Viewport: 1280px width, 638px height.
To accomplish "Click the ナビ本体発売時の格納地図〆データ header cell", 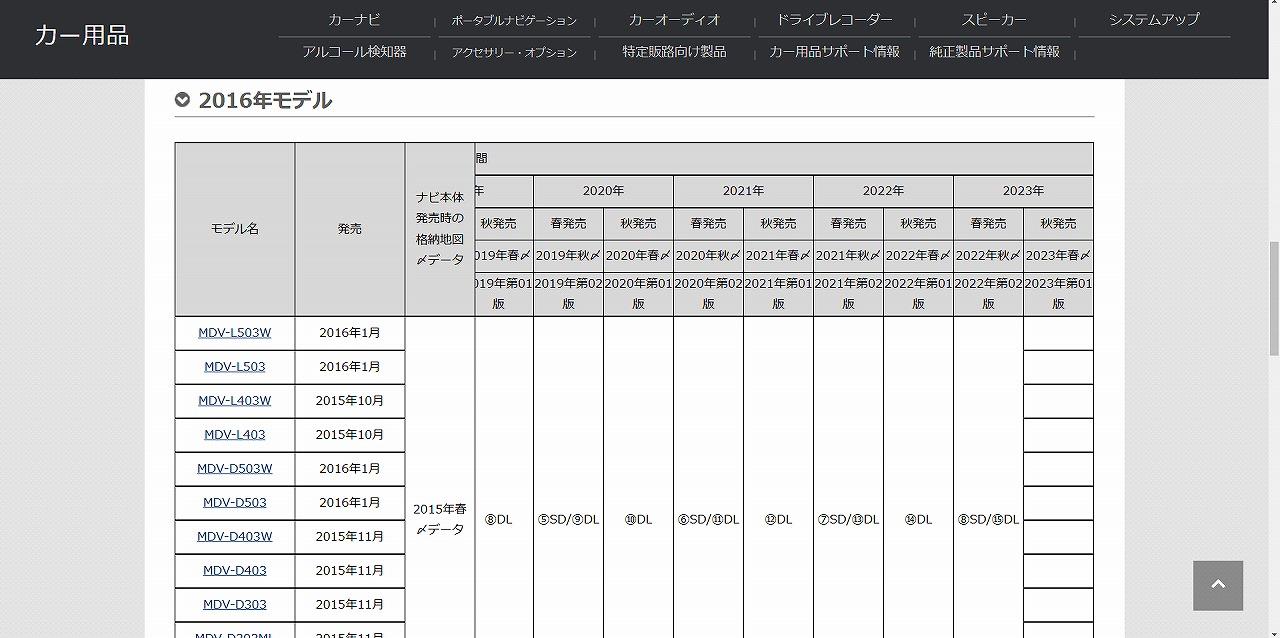I will point(440,229).
